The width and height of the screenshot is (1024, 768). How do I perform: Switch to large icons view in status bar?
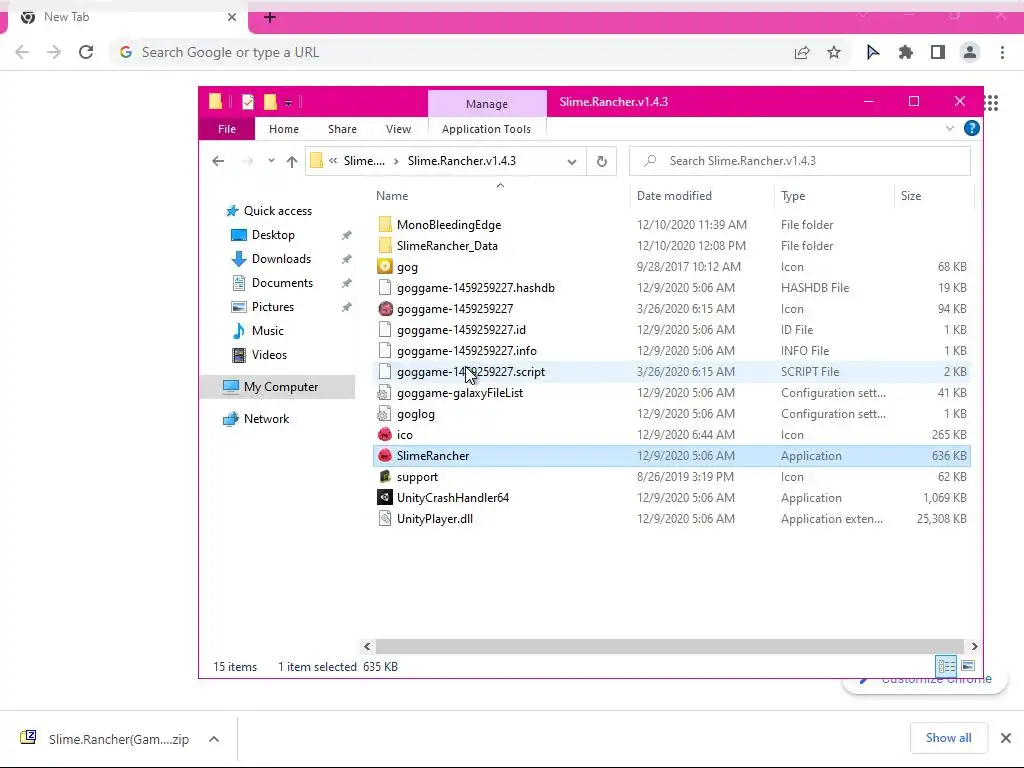tap(968, 666)
